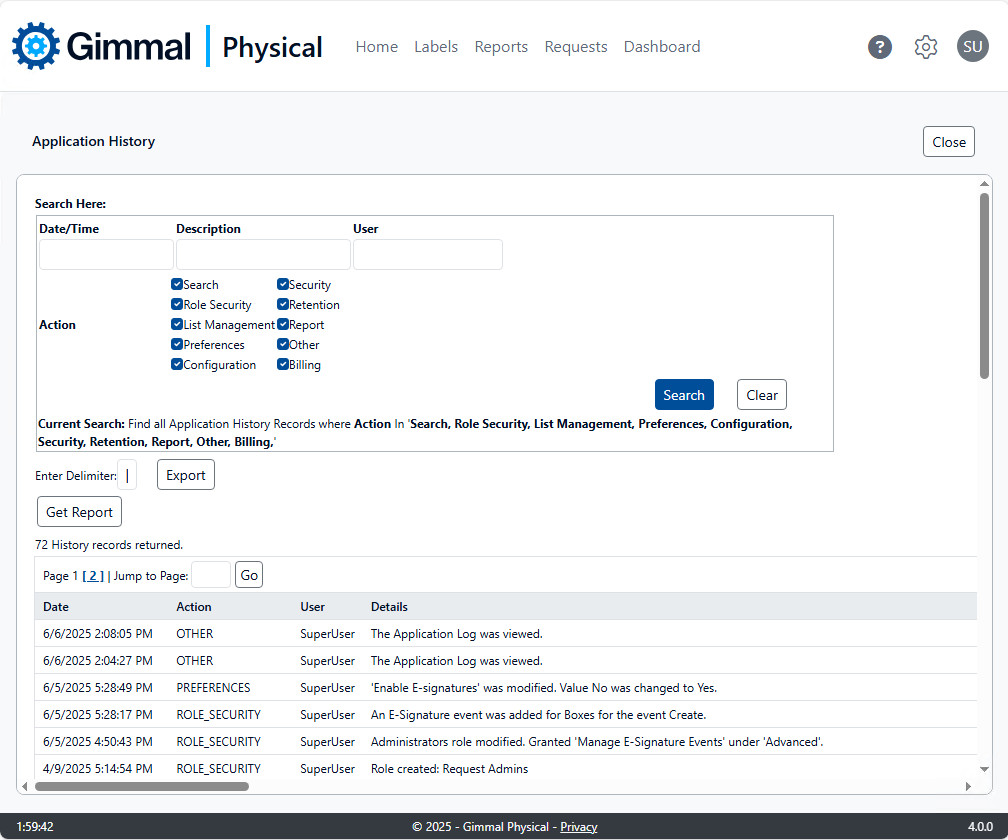Open the Labels menu

436,47
